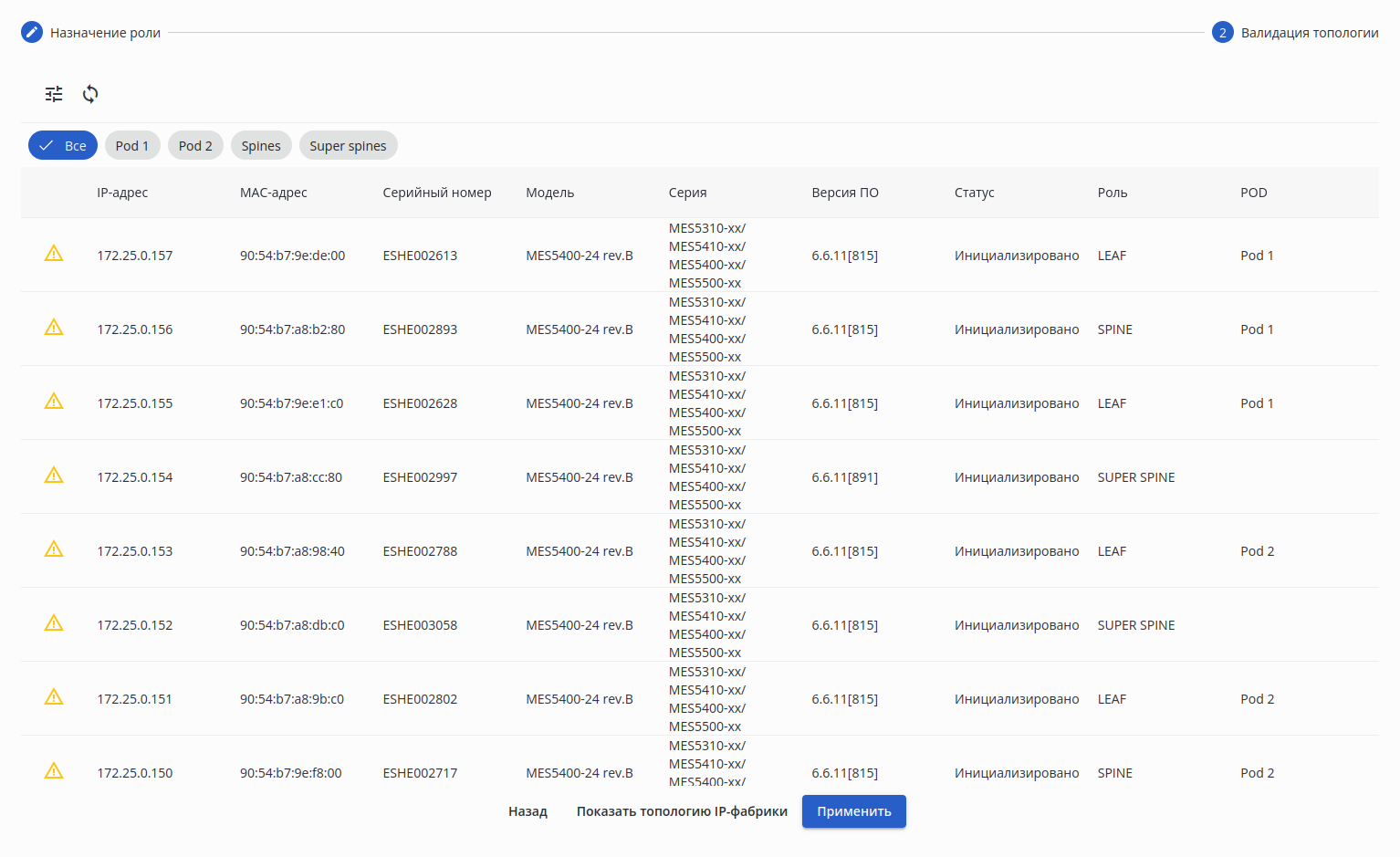Click the warning icon for 172.25.0.154
The image size is (1400, 857).
click(x=54, y=476)
